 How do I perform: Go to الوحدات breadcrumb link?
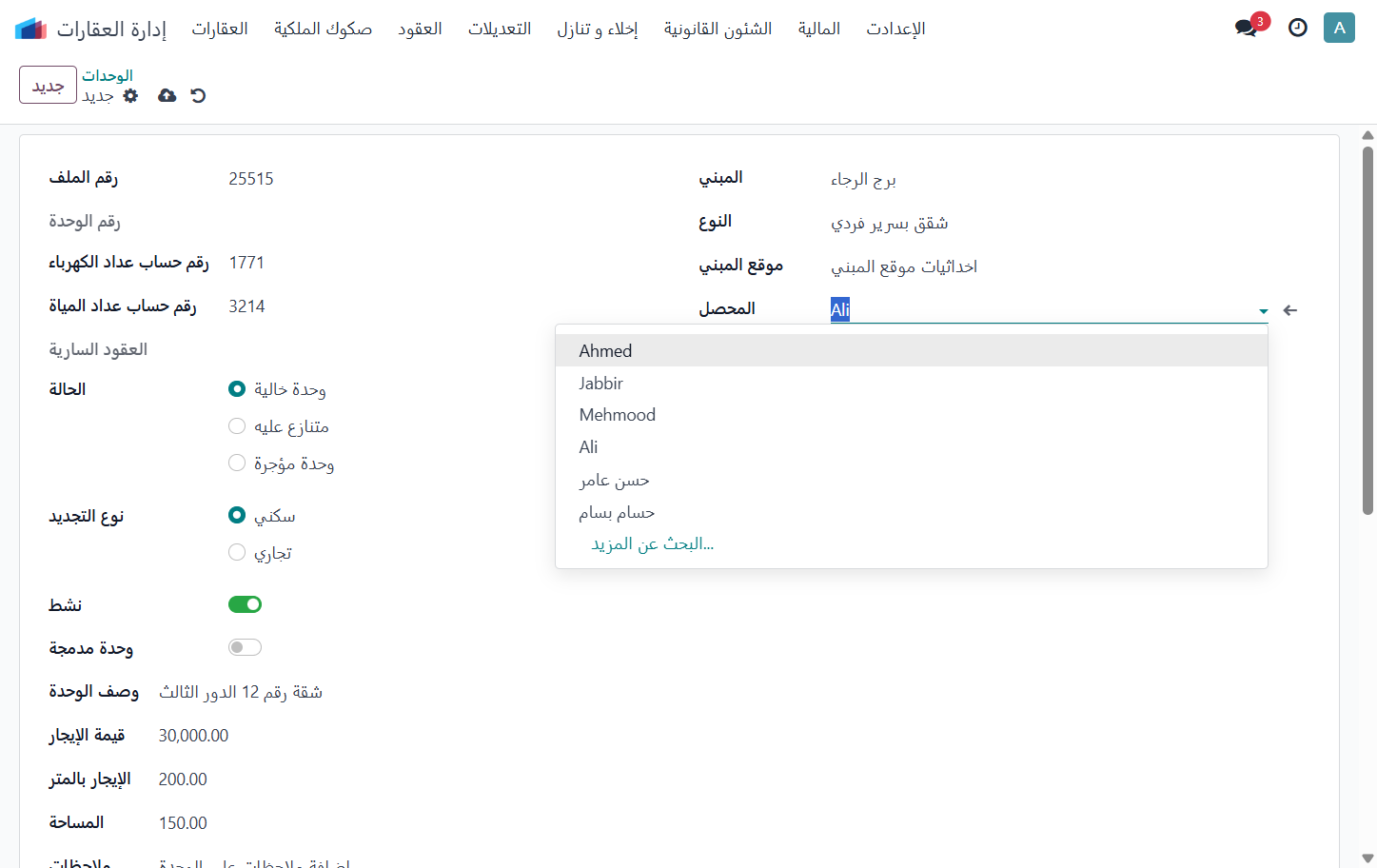pos(108,75)
